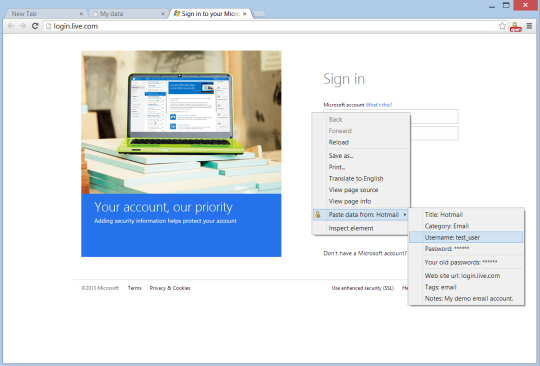Click the Terms footer link
The height and width of the screenshot is (366, 540).
[x=134, y=288]
